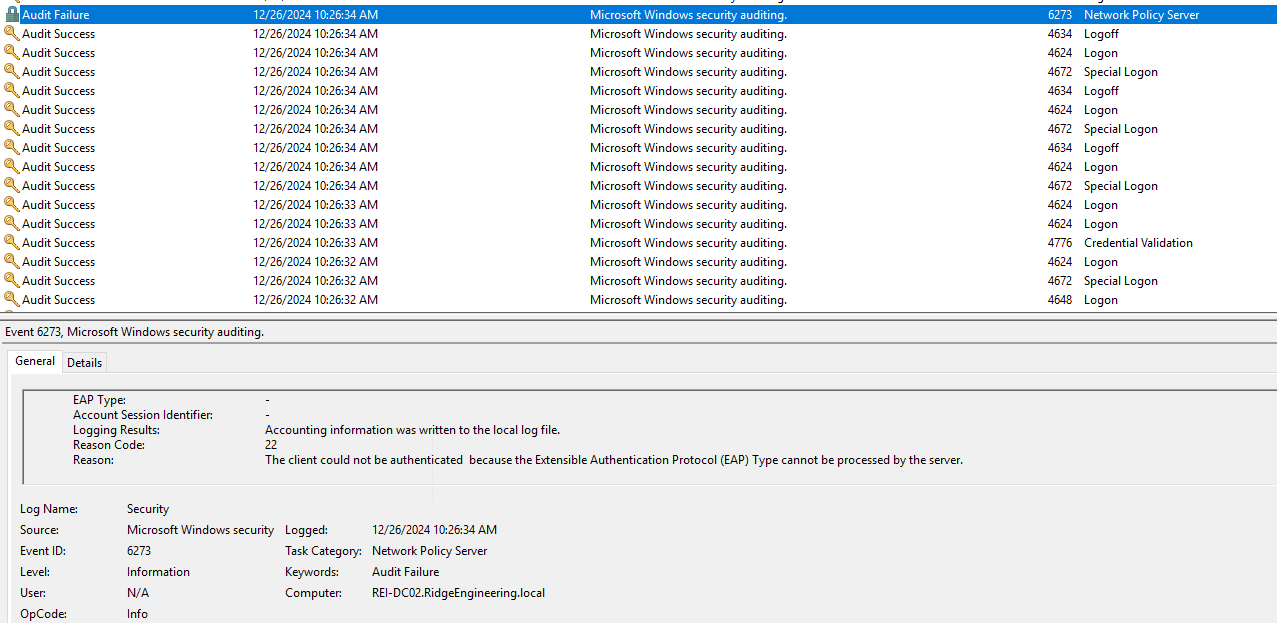
Task: Click the Reason Code value 22
Action: tap(271, 445)
